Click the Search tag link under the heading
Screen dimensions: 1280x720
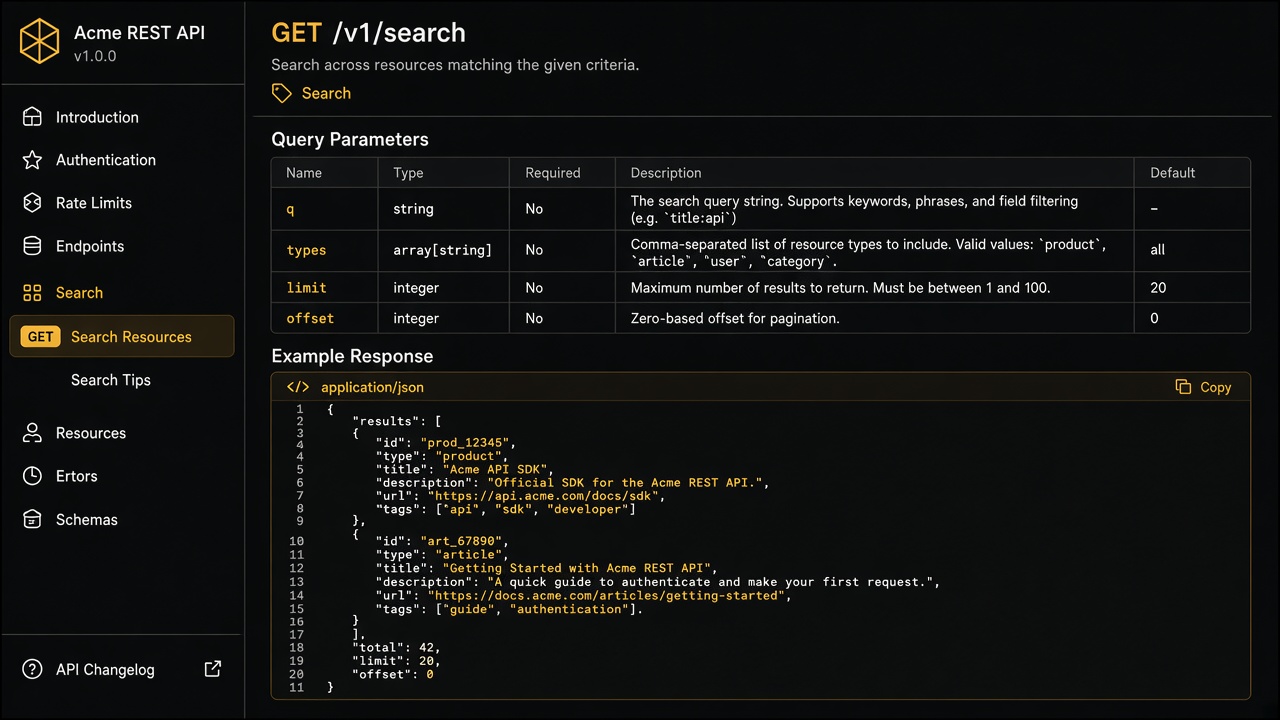click(326, 93)
